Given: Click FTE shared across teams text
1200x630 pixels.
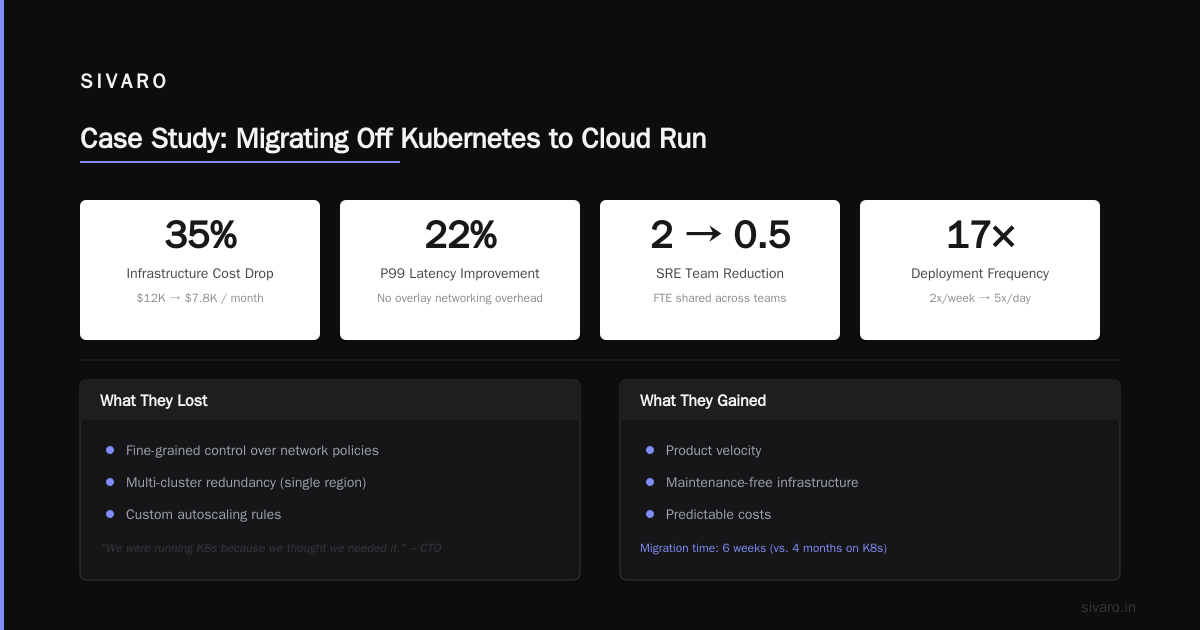Looking at the screenshot, I should pyautogui.click(x=720, y=298).
